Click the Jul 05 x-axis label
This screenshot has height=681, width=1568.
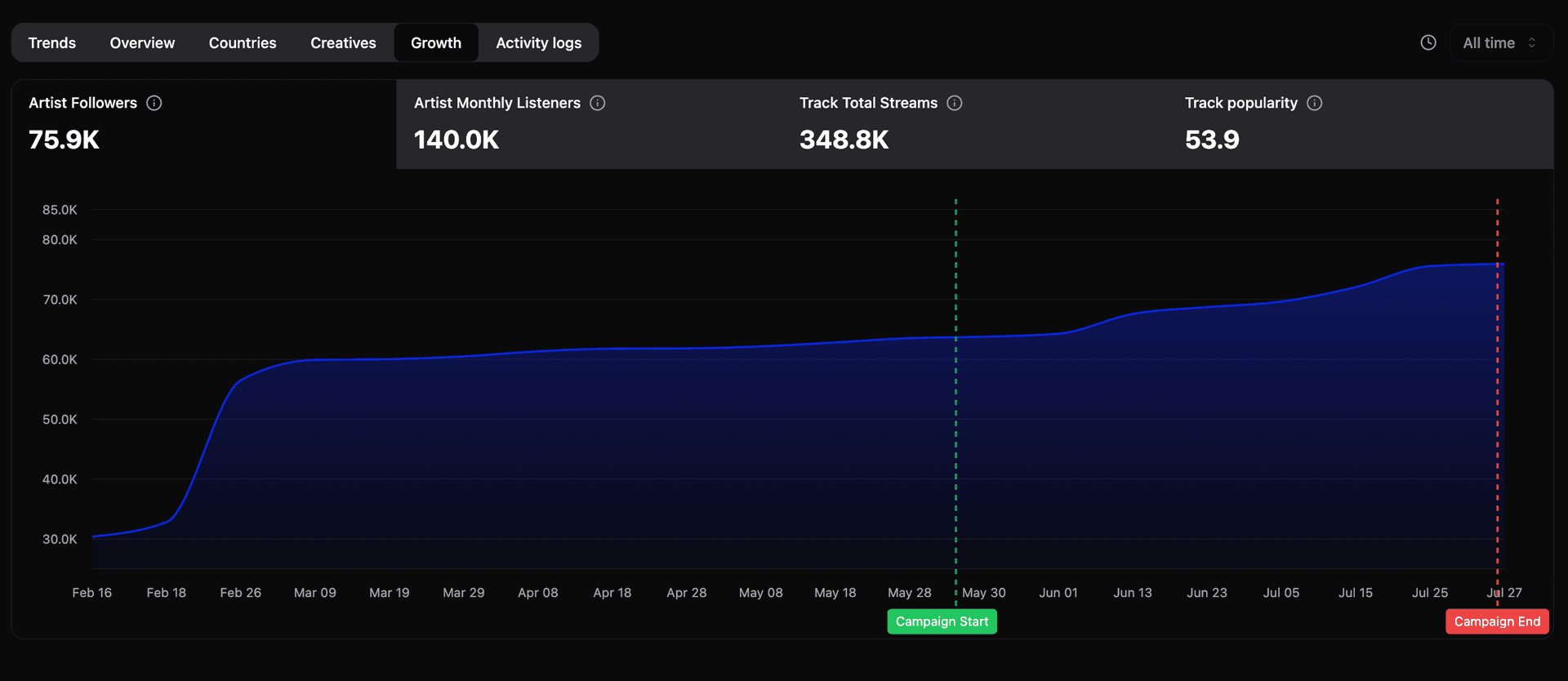click(1281, 593)
